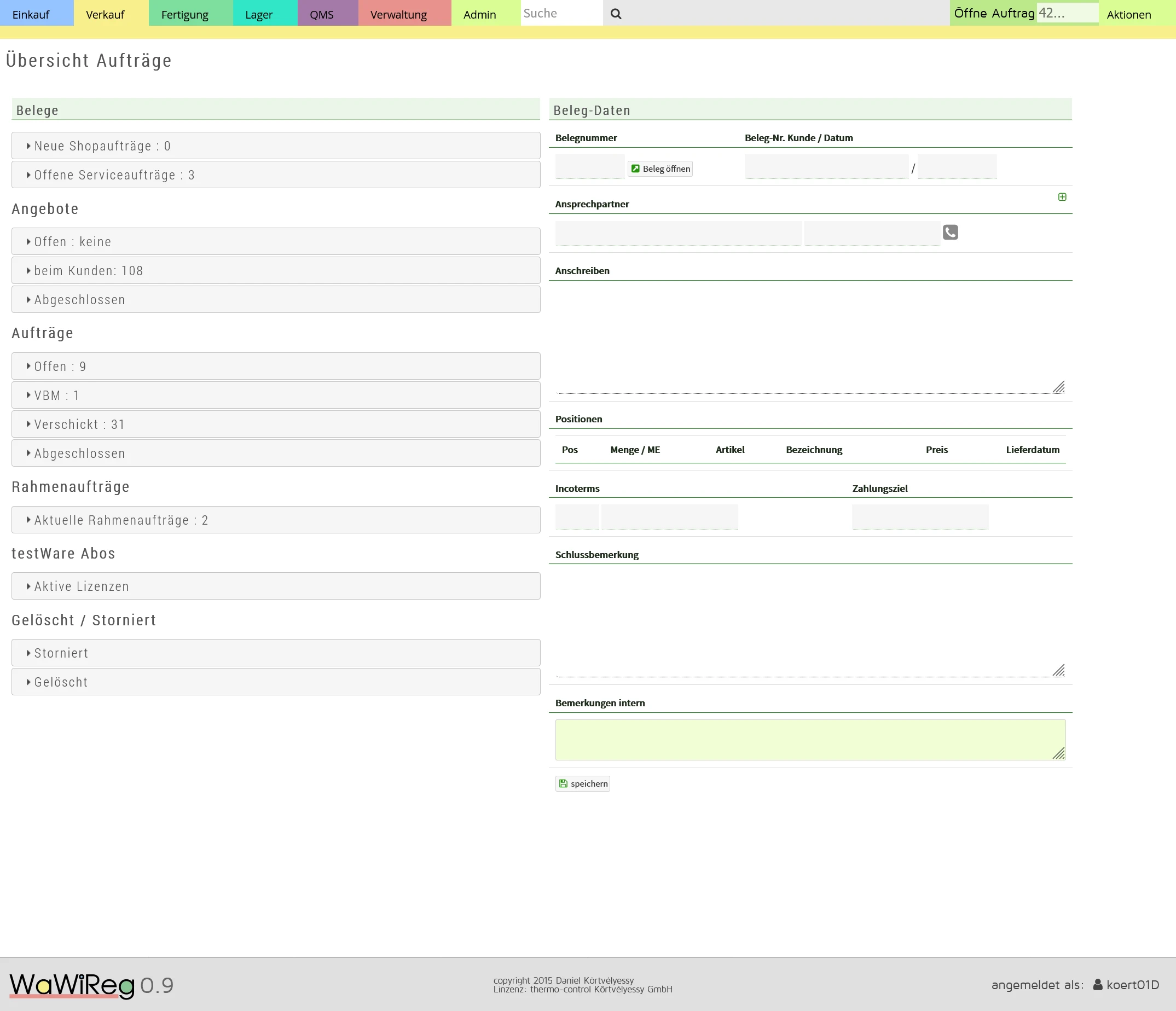Click the Bemerkungen intern text area
The width and height of the screenshot is (1176, 1011).
tap(810, 739)
